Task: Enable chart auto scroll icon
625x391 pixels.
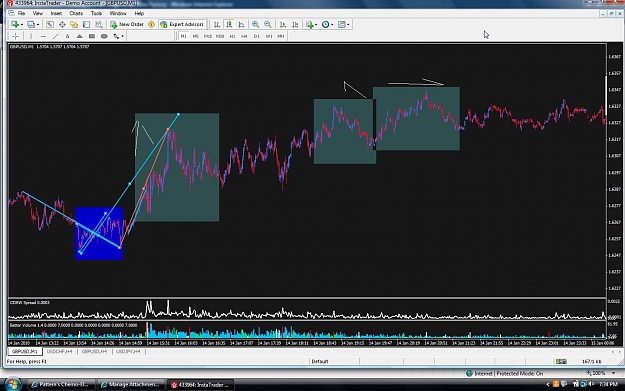Action: click(x=283, y=24)
